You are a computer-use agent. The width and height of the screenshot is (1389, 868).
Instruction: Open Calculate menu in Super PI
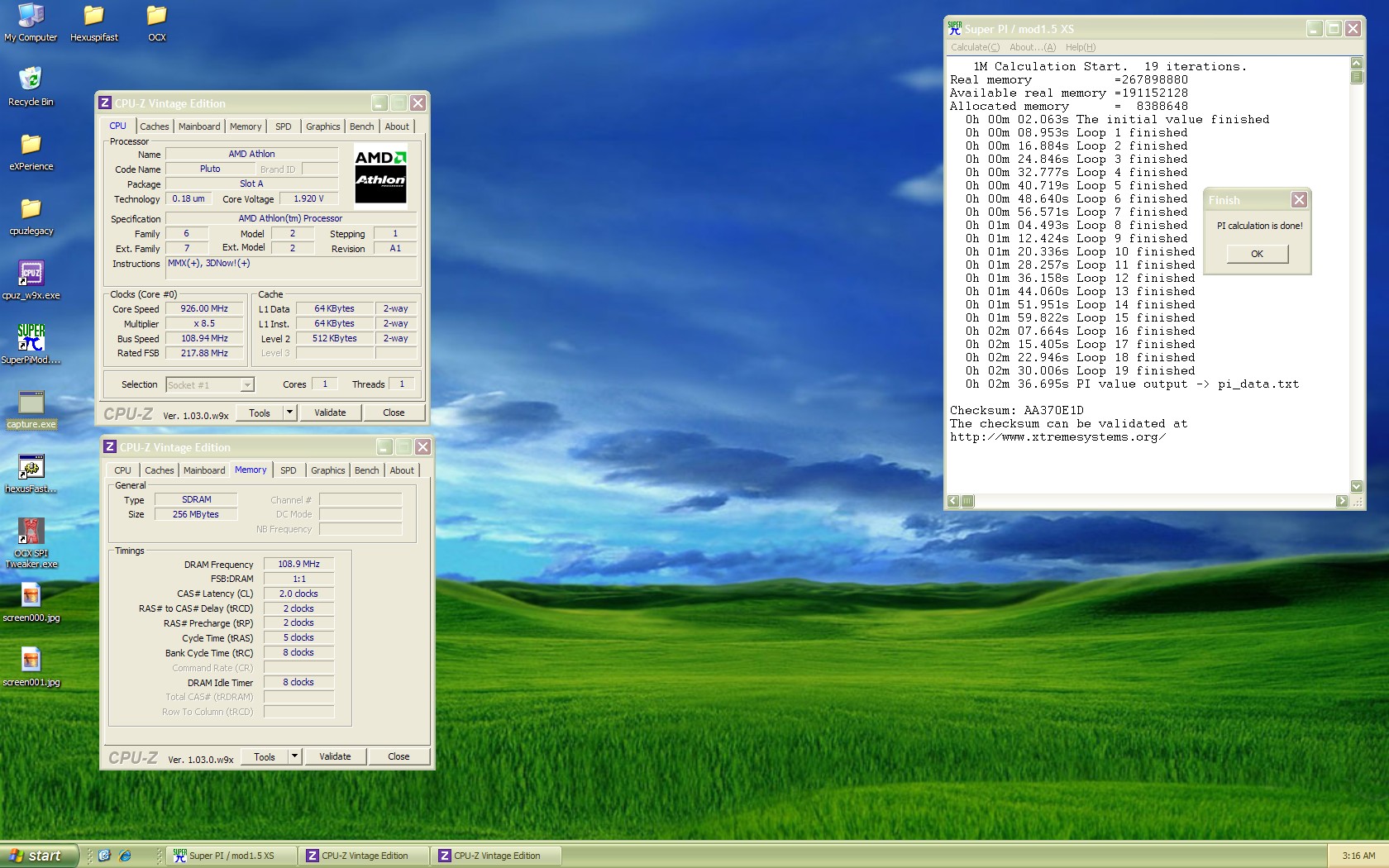click(x=975, y=47)
